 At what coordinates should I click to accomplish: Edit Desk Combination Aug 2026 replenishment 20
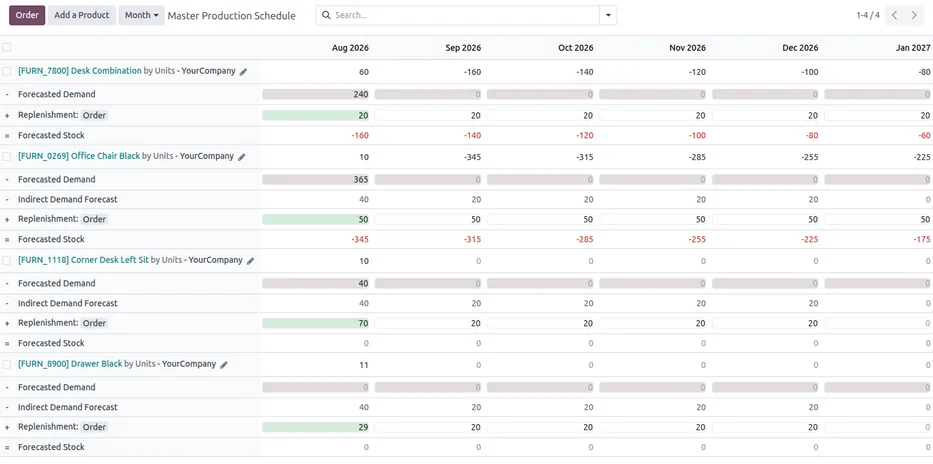coord(315,115)
